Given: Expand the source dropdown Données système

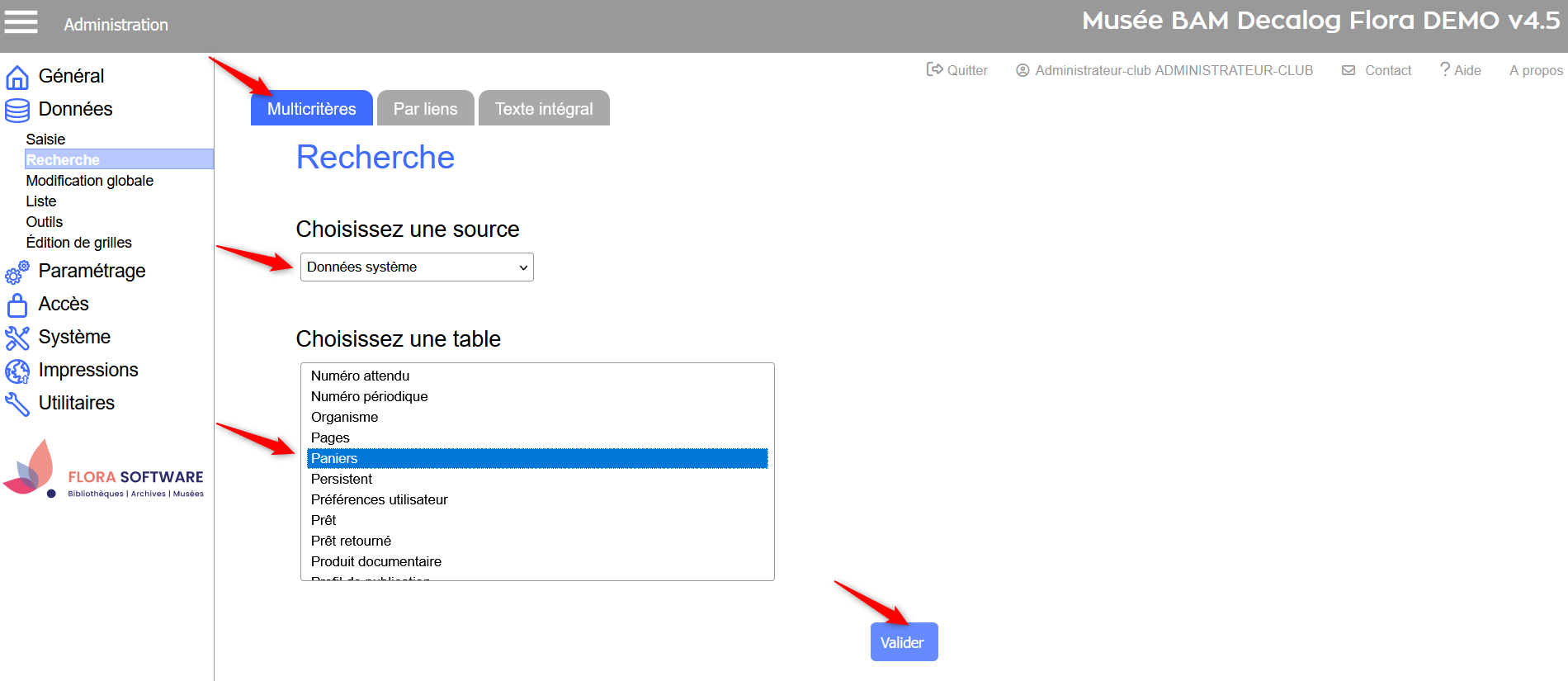Looking at the screenshot, I should pos(417,267).
